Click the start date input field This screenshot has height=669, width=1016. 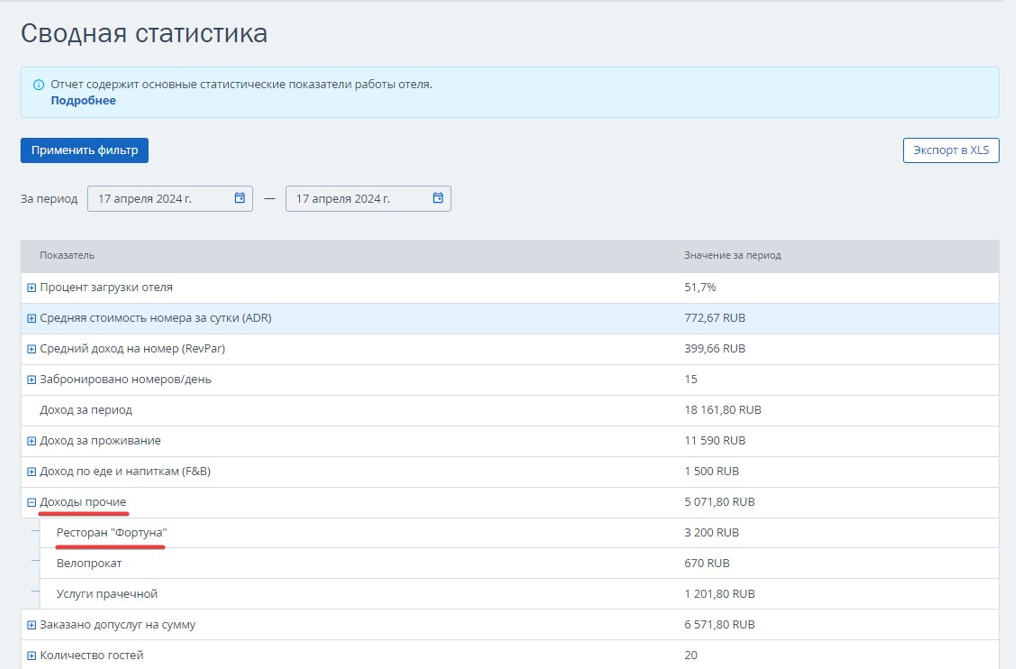[x=170, y=198]
